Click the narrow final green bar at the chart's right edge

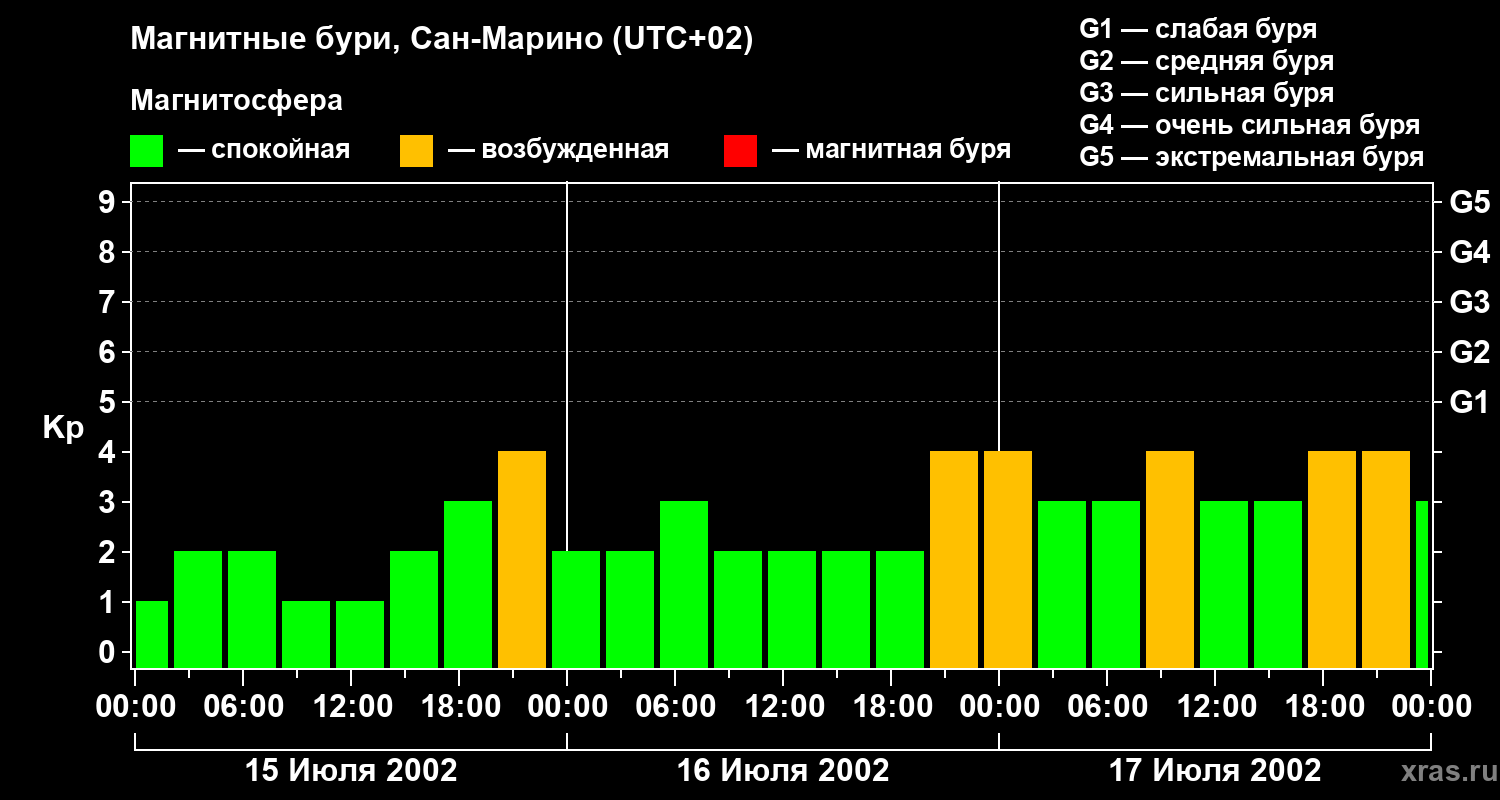(x=1422, y=584)
